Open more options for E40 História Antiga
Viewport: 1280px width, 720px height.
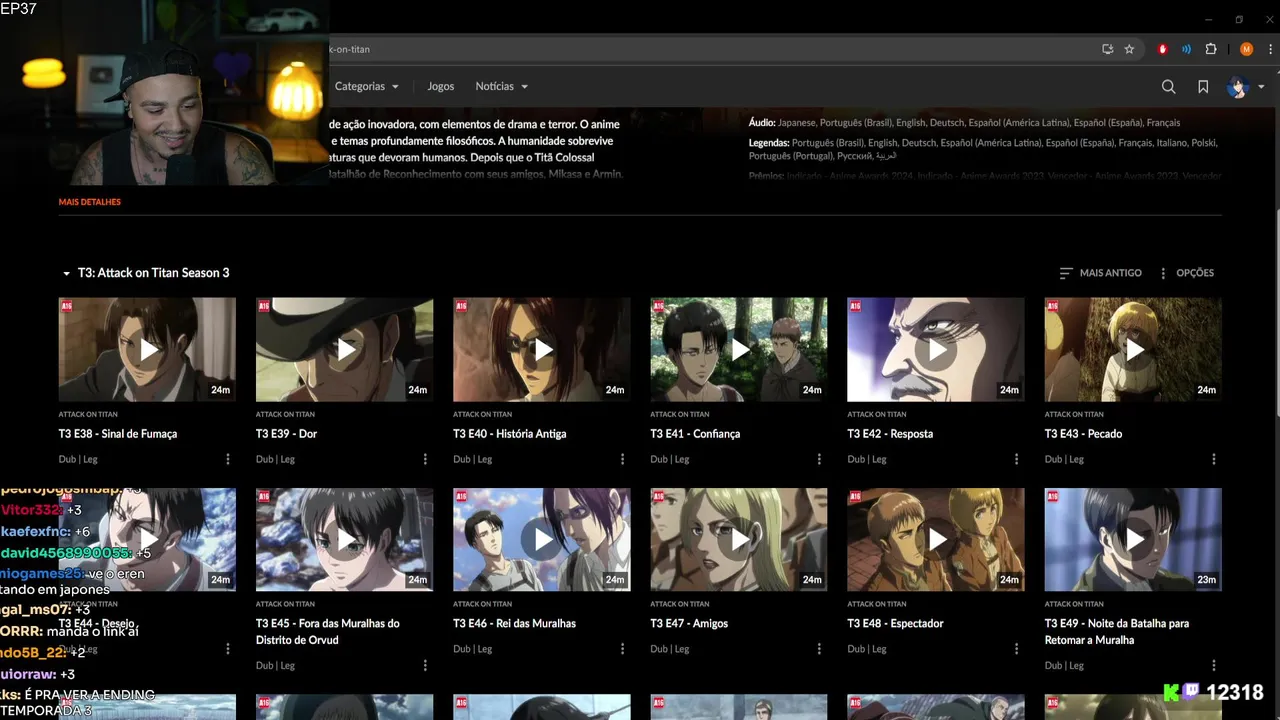coord(621,459)
